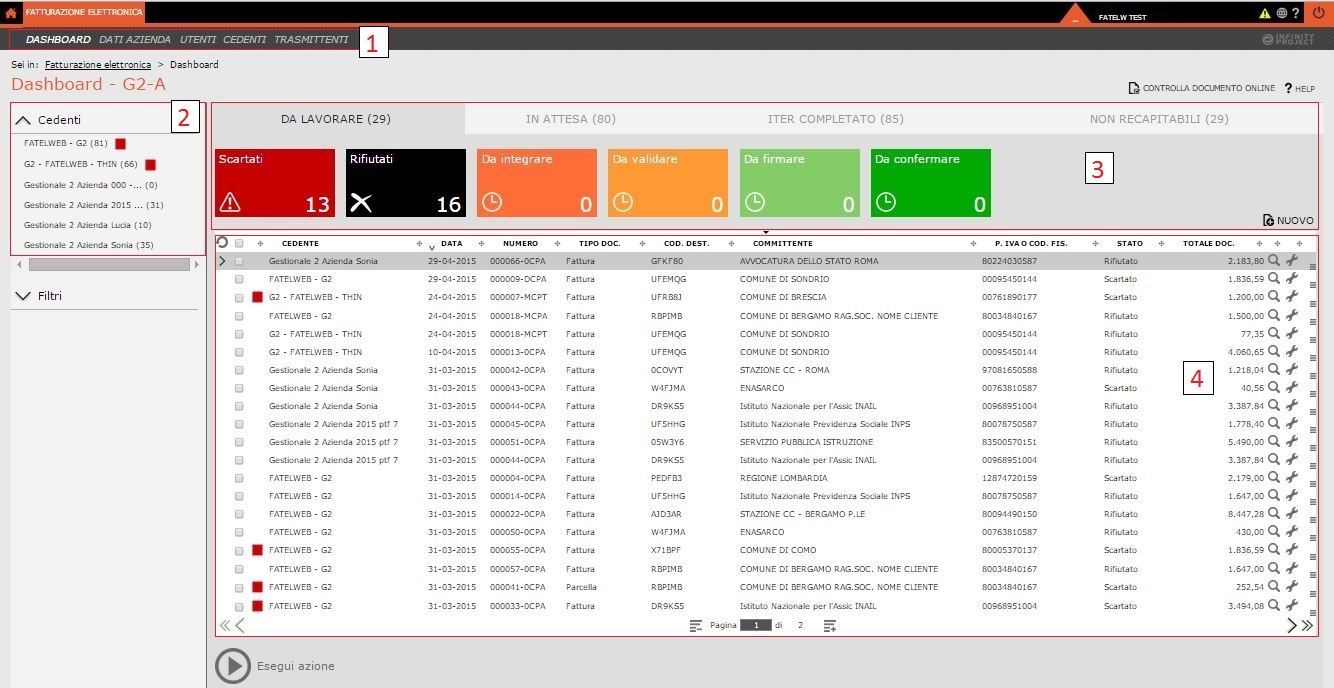The width and height of the screenshot is (1334, 688).
Task: Click wrench on the 1.218,04 total row
Action: click(x=1292, y=369)
